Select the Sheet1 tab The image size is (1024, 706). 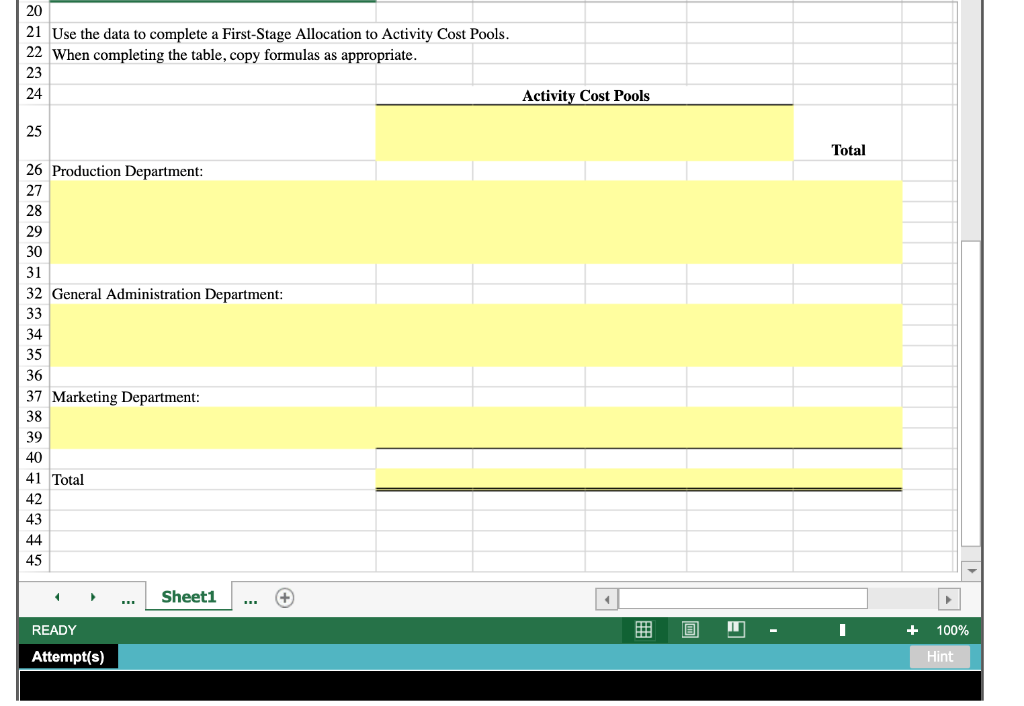pyautogui.click(x=188, y=596)
